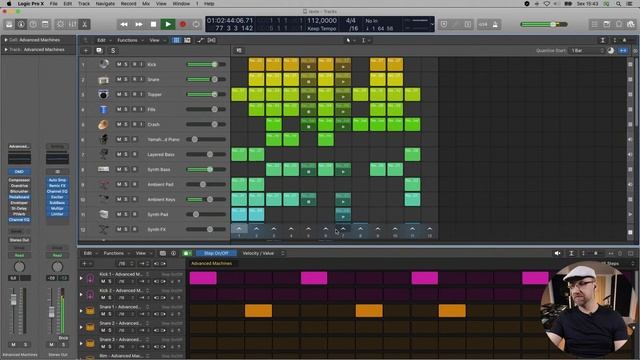Adjust the master volume slider in control bar
640x360 pixels.
[x=544, y=24]
